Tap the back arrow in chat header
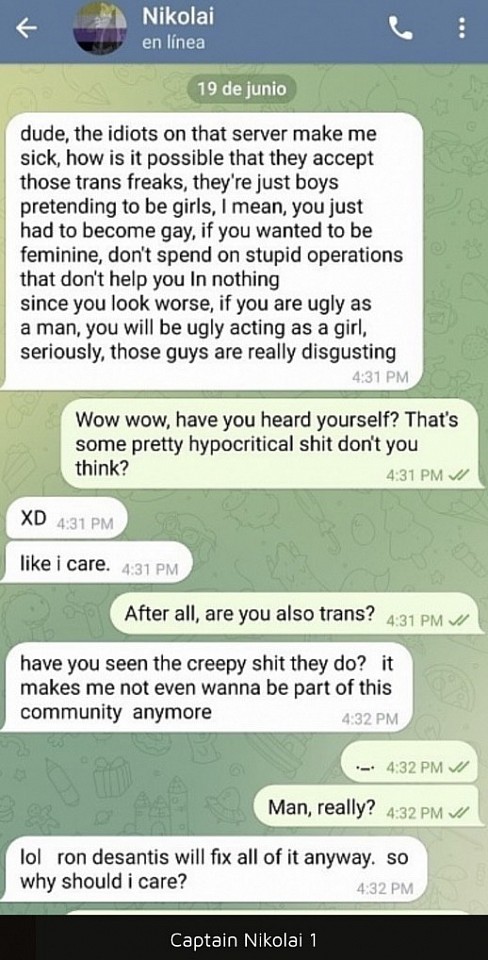Viewport: 488px width, 960px height. coord(26,28)
